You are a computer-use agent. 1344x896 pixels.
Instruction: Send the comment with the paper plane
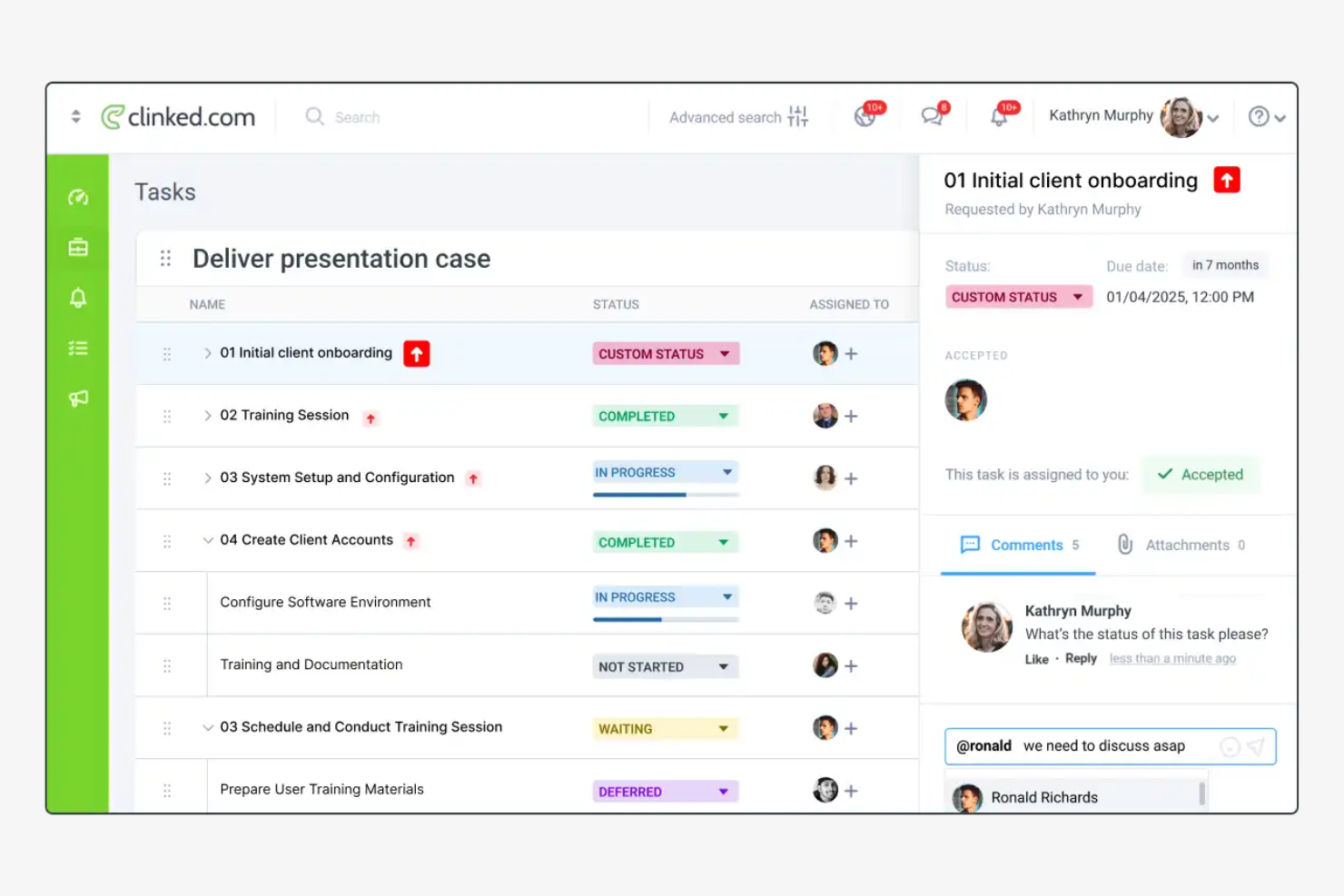pyautogui.click(x=1256, y=745)
